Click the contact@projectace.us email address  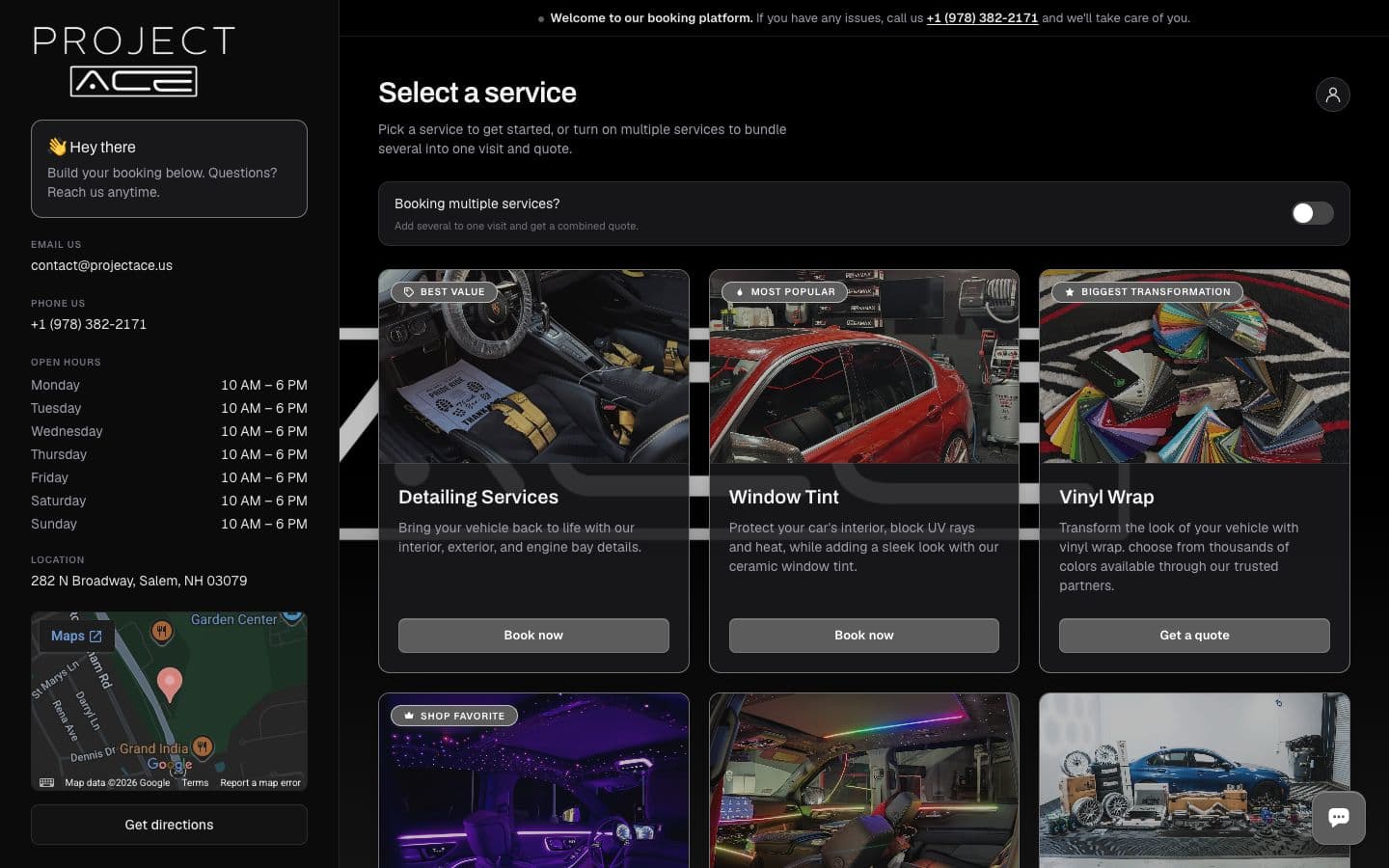coord(101,265)
